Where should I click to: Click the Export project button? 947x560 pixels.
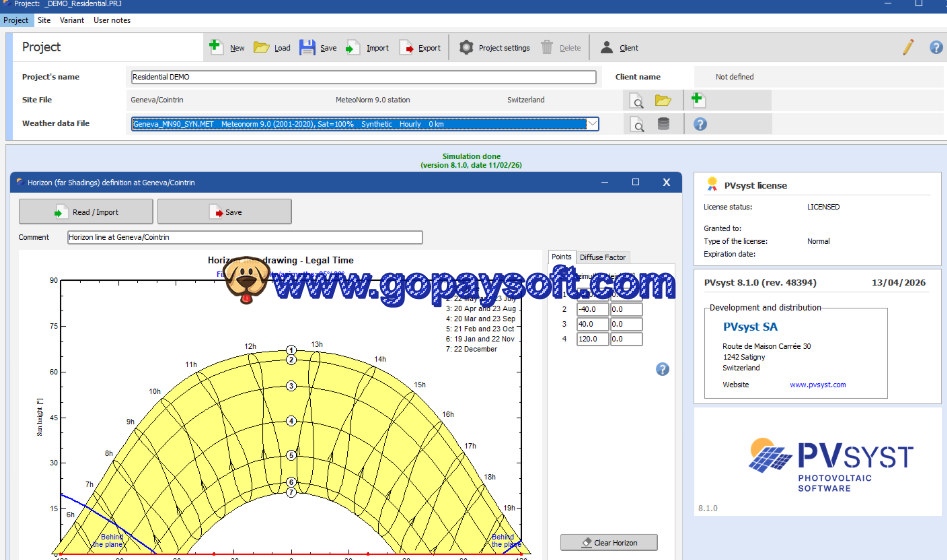[420, 47]
